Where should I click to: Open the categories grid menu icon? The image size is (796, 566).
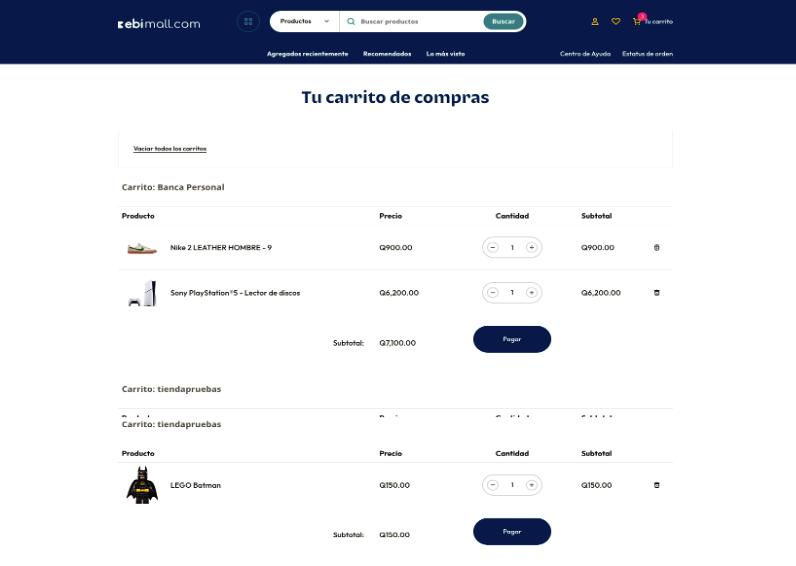[248, 21]
